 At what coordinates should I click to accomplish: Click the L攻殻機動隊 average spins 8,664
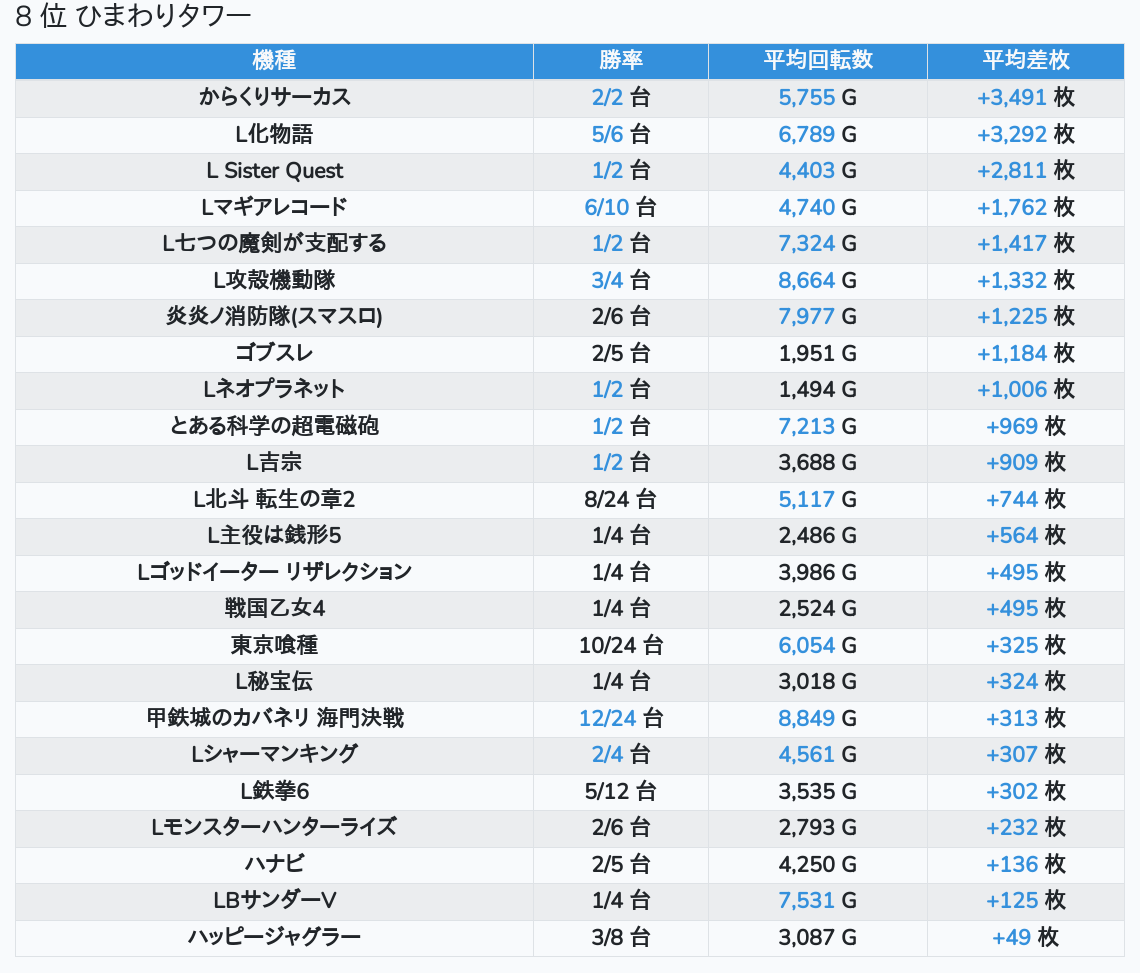tap(806, 280)
